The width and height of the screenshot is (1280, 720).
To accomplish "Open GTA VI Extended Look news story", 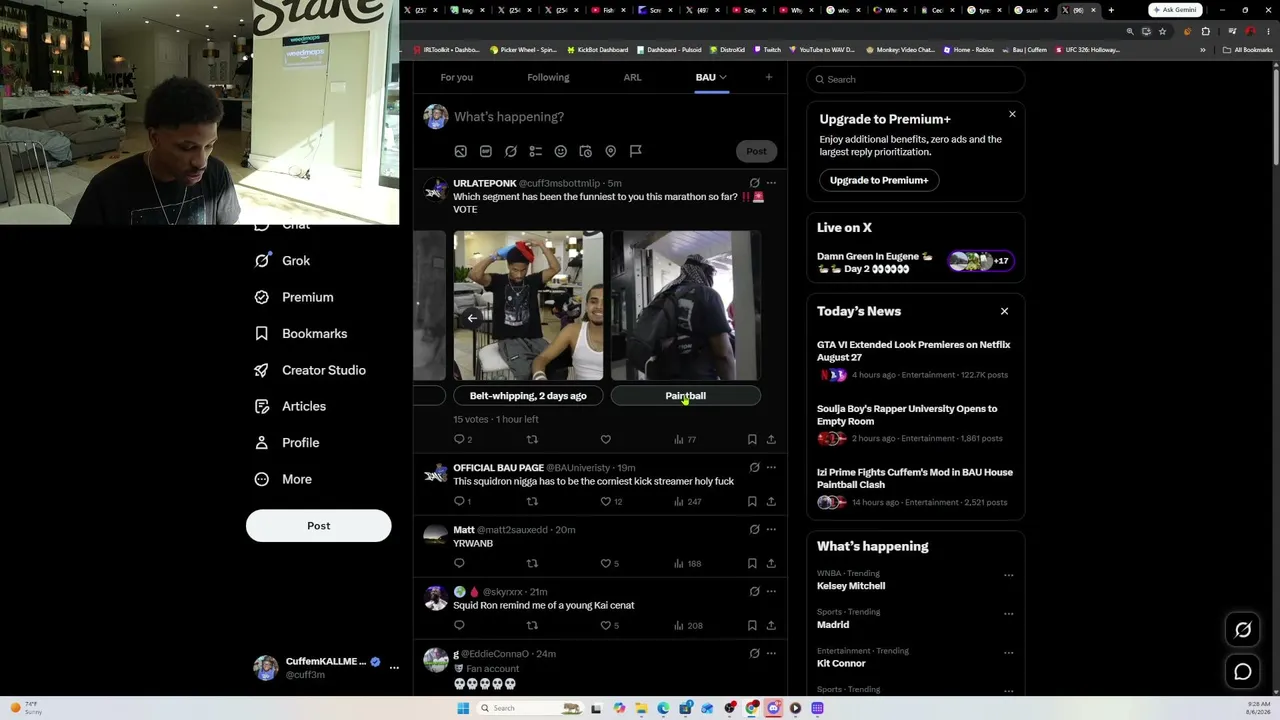I will [916, 360].
